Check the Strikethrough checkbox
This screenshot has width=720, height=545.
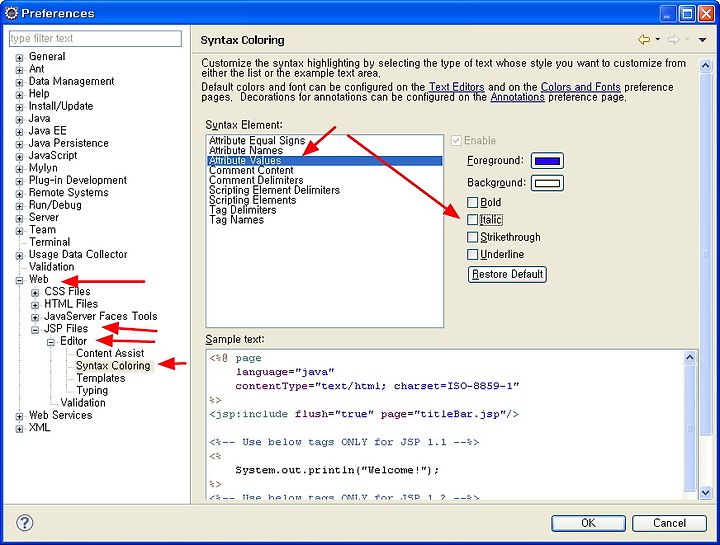click(472, 237)
